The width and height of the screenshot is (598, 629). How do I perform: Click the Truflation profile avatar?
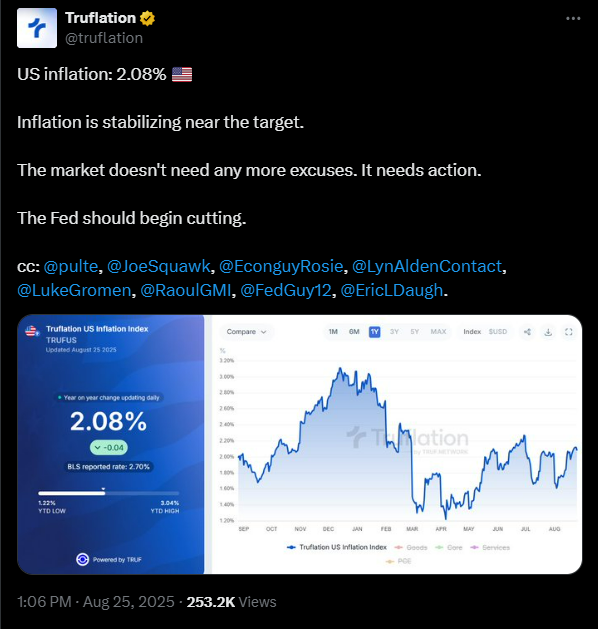pyautogui.click(x=37, y=28)
